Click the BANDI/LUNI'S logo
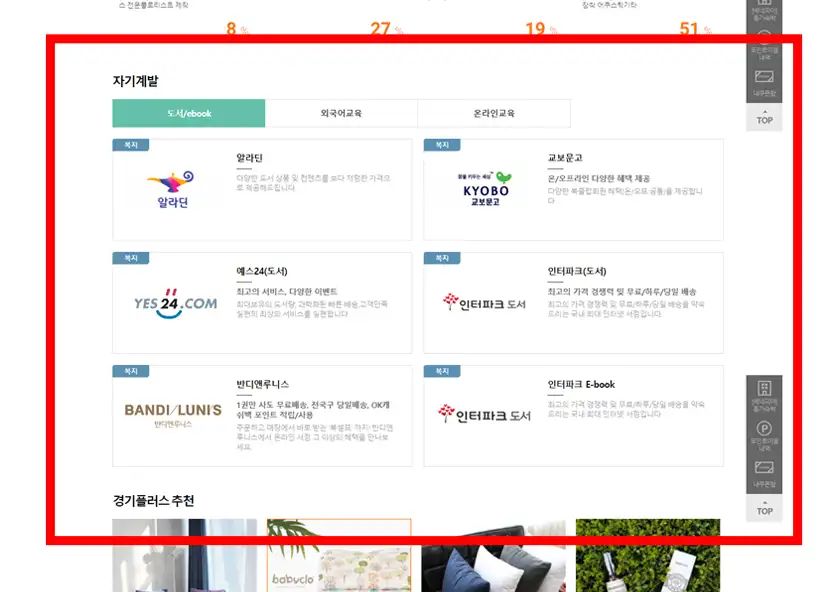This screenshot has height=592, width=836. (x=173, y=415)
